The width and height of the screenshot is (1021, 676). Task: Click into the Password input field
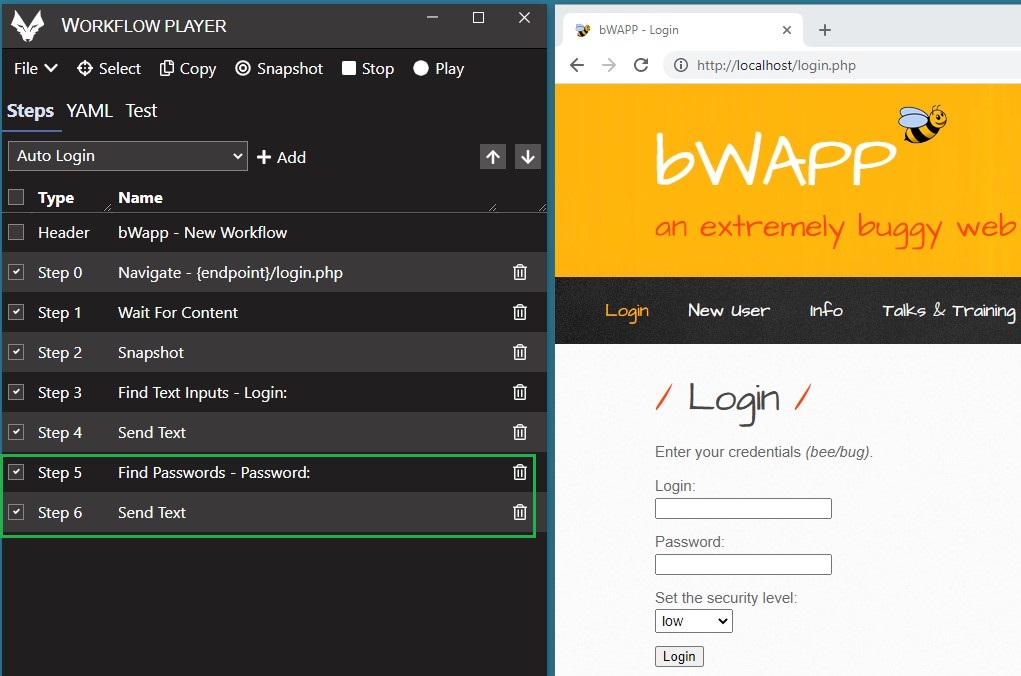point(743,565)
